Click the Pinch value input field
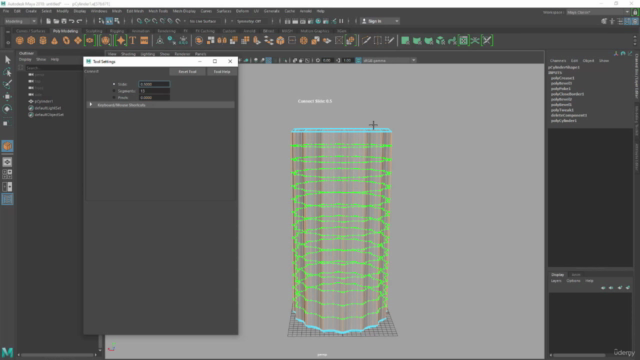Image resolution: width=640 pixels, height=360 pixels. click(x=154, y=98)
